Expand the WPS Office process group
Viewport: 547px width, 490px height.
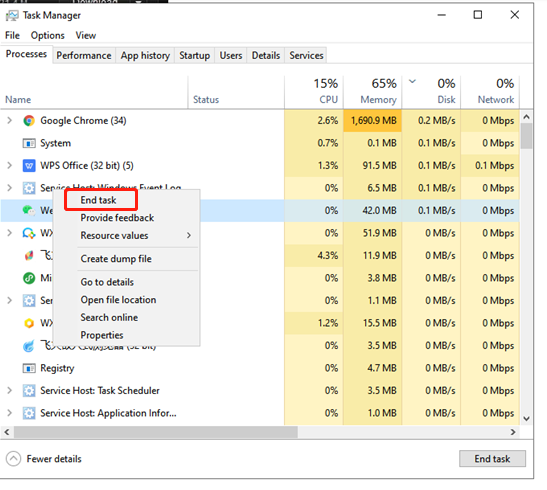[x=10, y=166]
